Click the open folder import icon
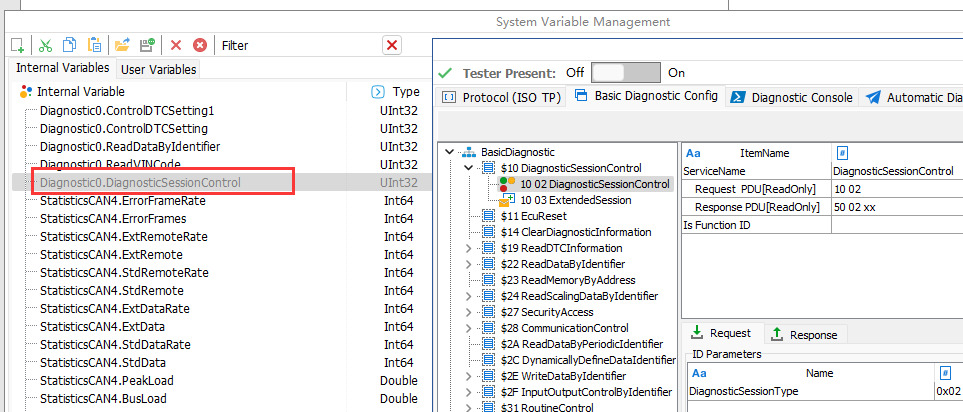Viewport: 963px width, 412px height. 122,45
